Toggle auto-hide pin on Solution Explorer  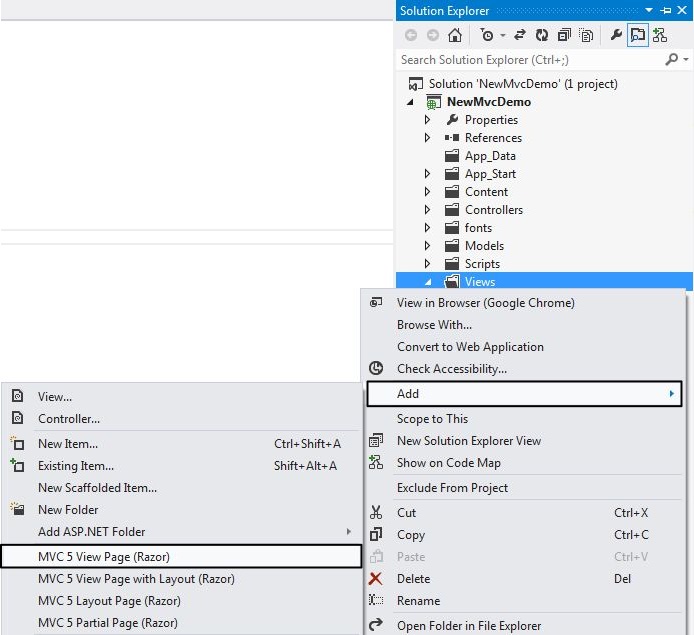[x=666, y=10]
